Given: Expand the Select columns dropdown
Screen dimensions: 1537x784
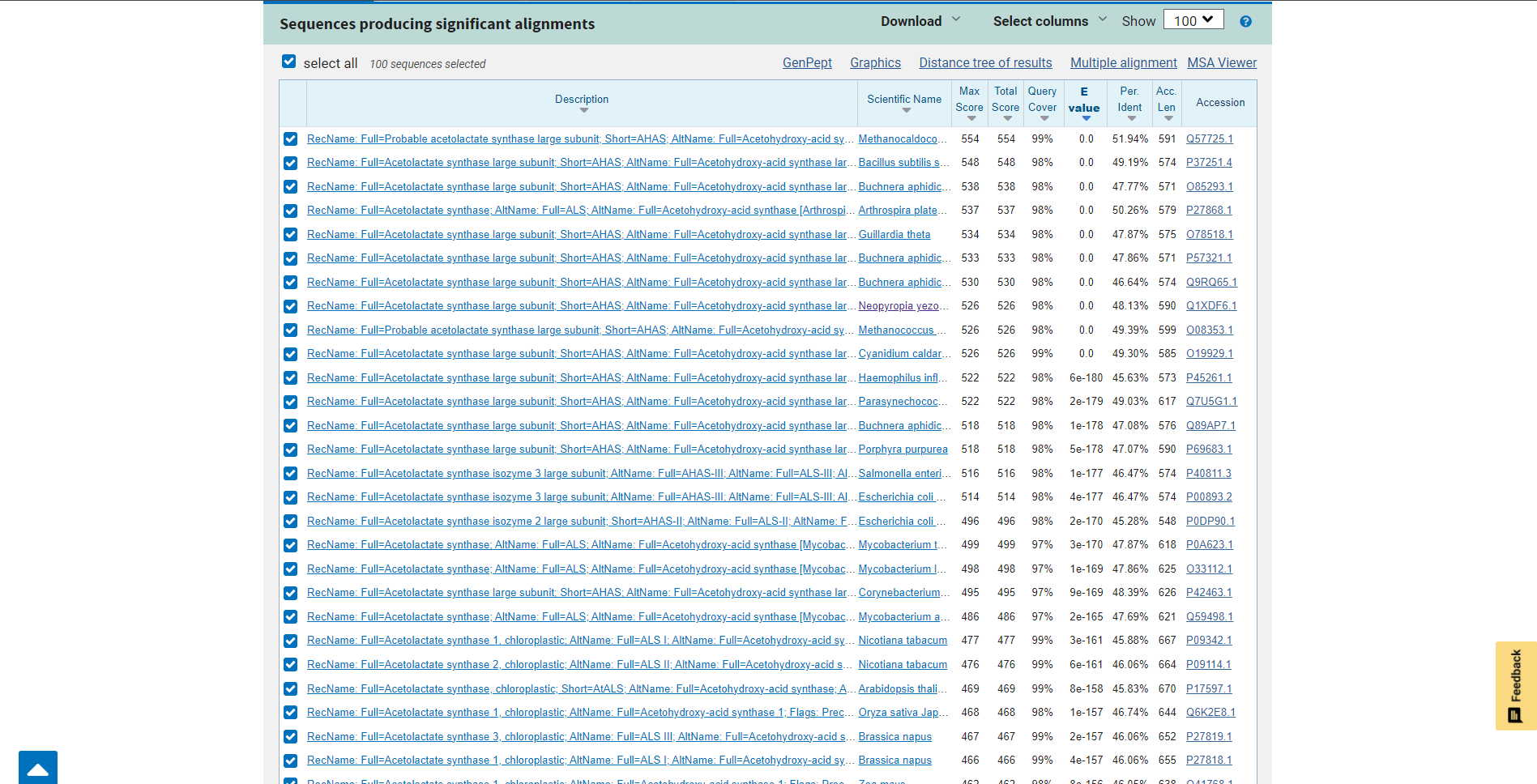Looking at the screenshot, I should (1050, 21).
